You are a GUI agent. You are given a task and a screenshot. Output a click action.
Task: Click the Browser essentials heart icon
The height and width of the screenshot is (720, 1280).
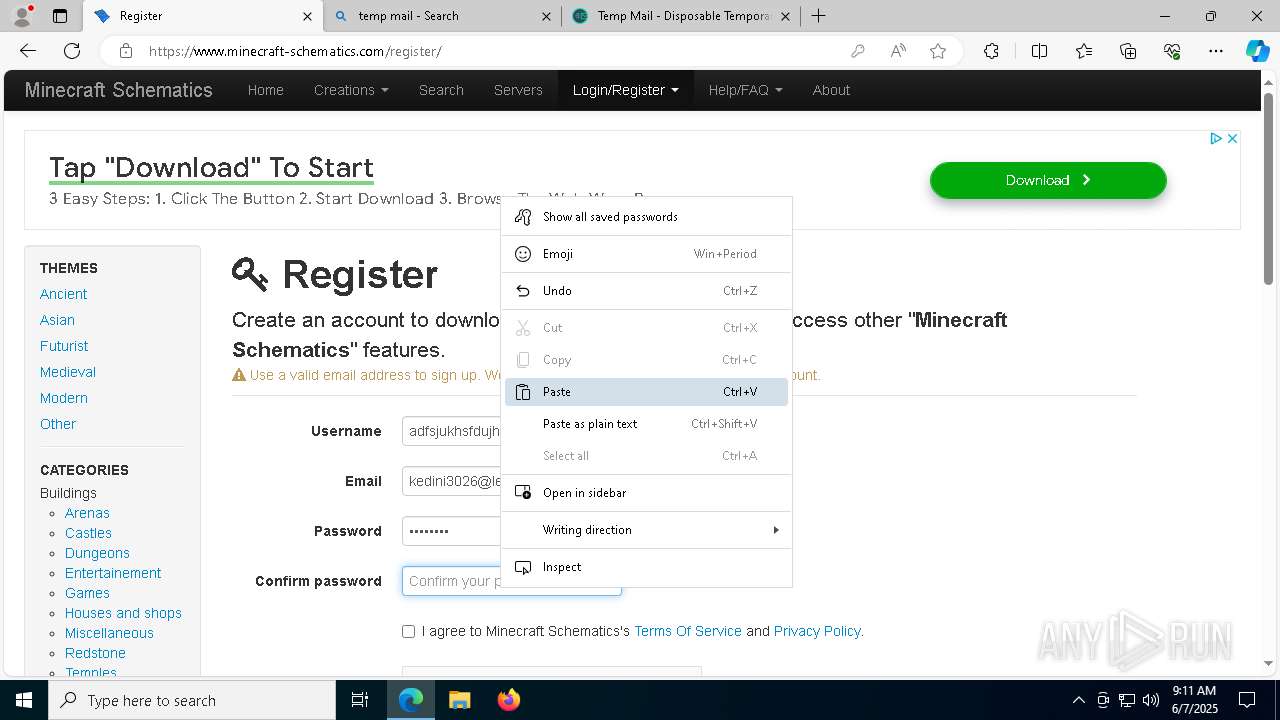click(1172, 51)
